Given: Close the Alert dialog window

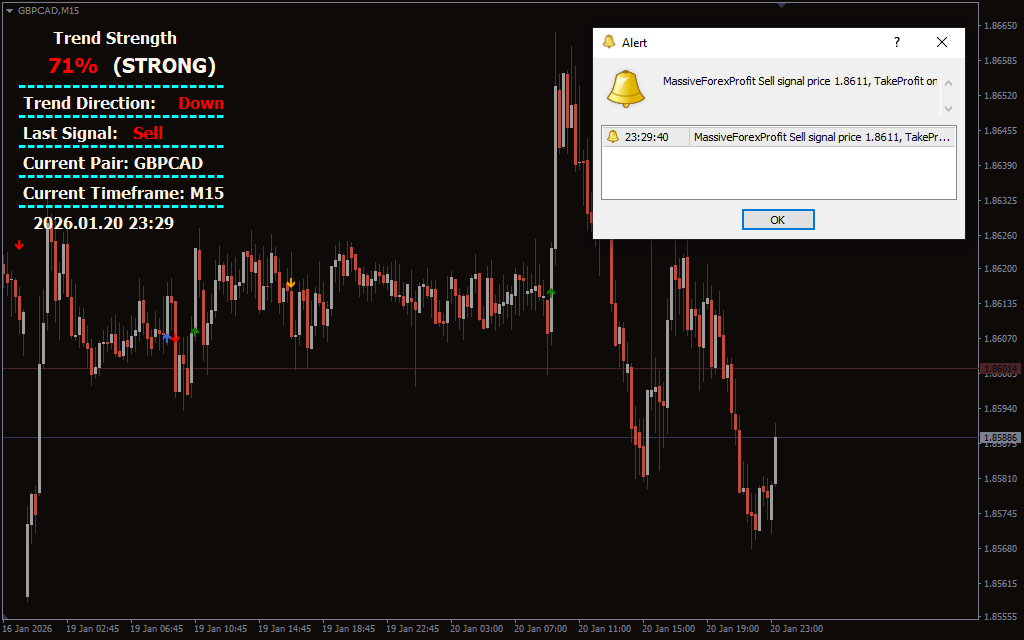Looking at the screenshot, I should tap(941, 42).
